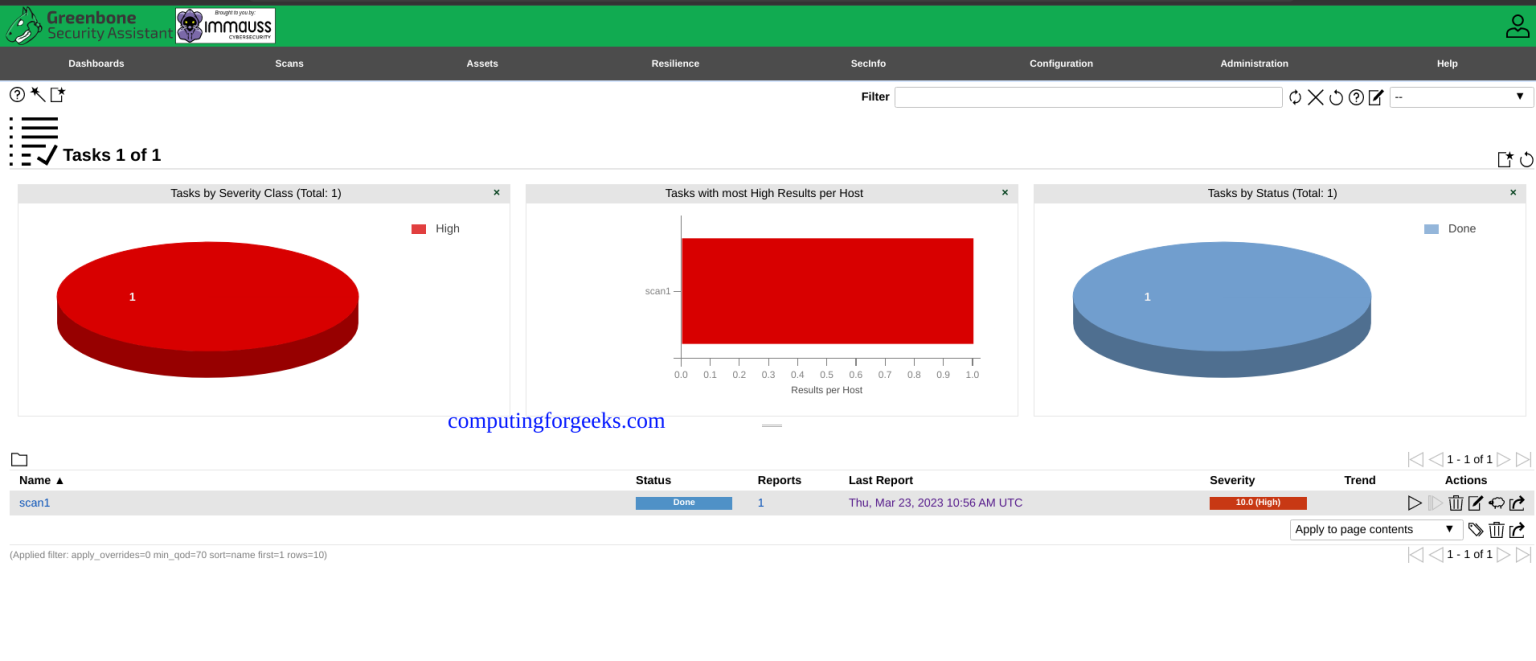Open the saved filters dropdown
This screenshot has width=1536, height=661.
pyautogui.click(x=1460, y=96)
